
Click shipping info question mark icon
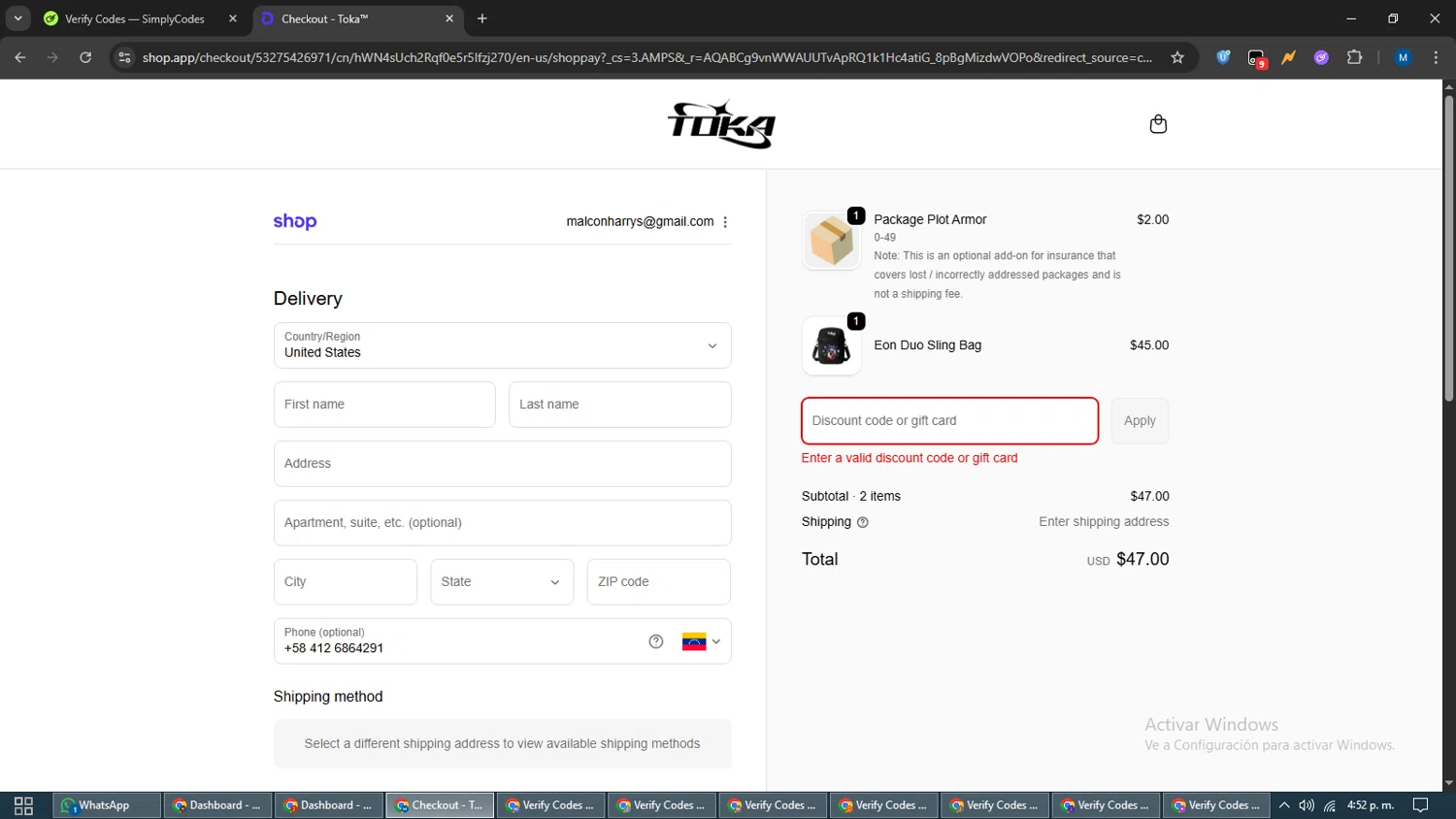coord(863,522)
